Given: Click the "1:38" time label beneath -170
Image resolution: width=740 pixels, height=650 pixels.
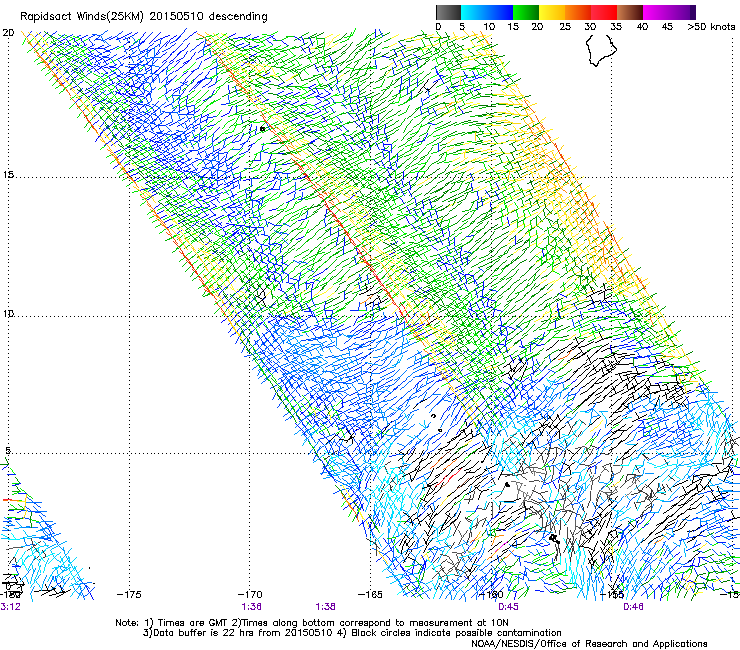Looking at the screenshot, I should click(x=252, y=607).
